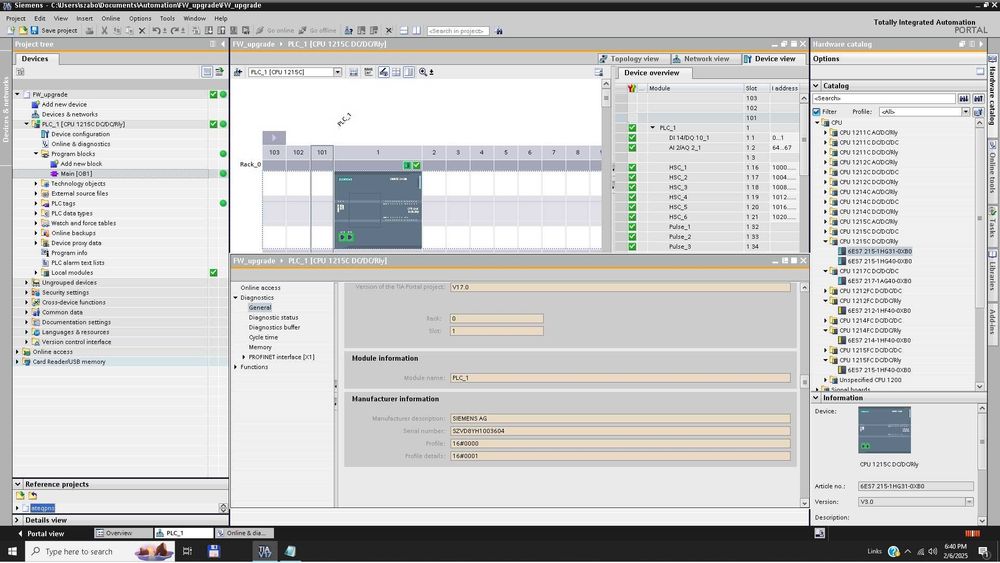Toggle the green checkbox on the HSC_1 row
This screenshot has width=1000, height=563.
point(632,168)
